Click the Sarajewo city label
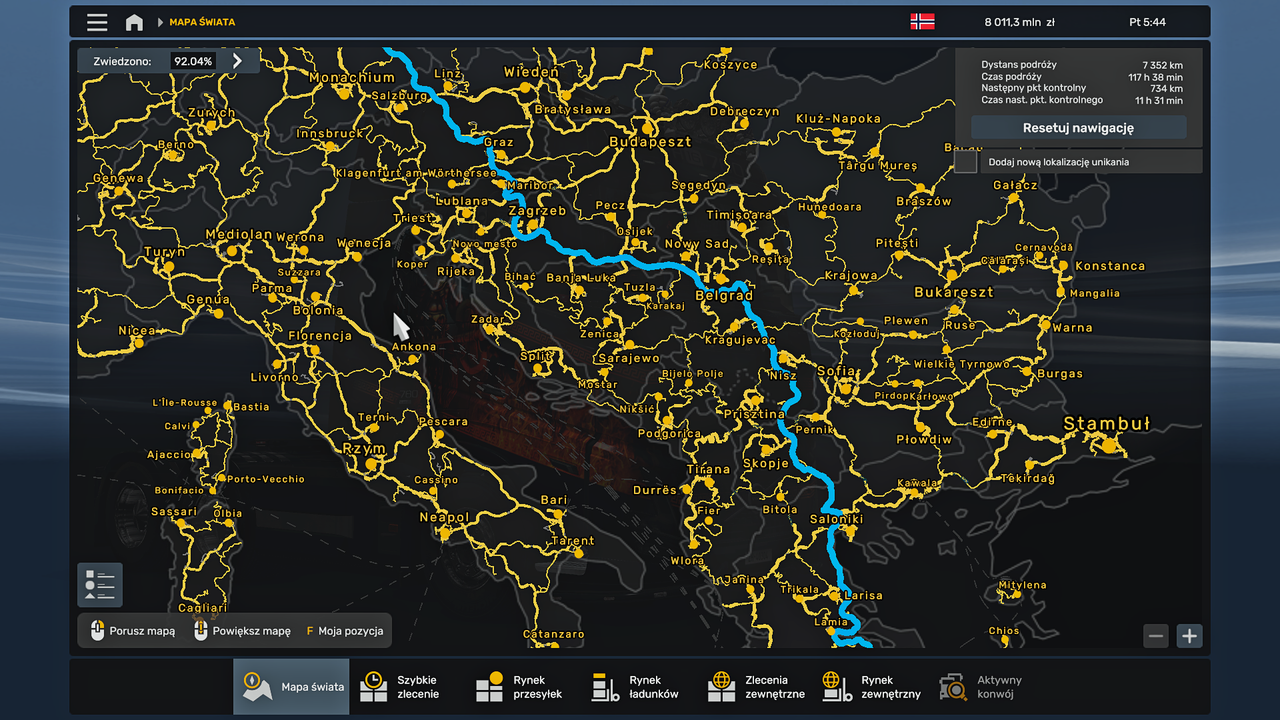This screenshot has height=720, width=1280. click(629, 357)
